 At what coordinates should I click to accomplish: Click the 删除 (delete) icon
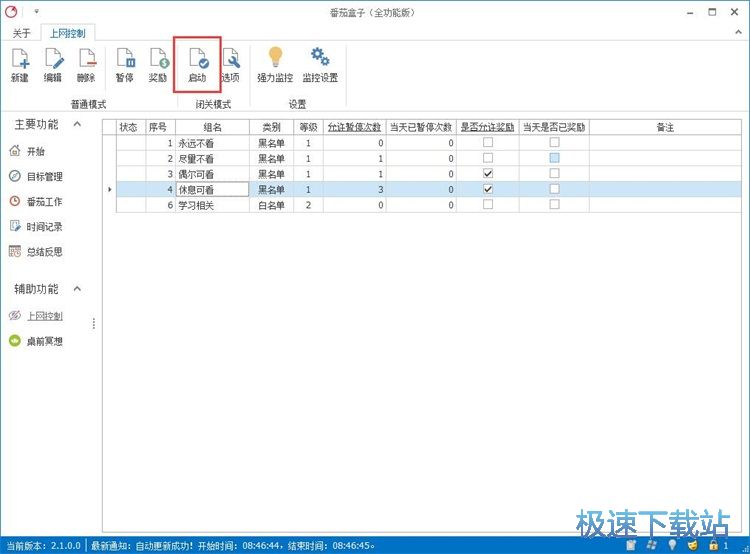pos(87,59)
